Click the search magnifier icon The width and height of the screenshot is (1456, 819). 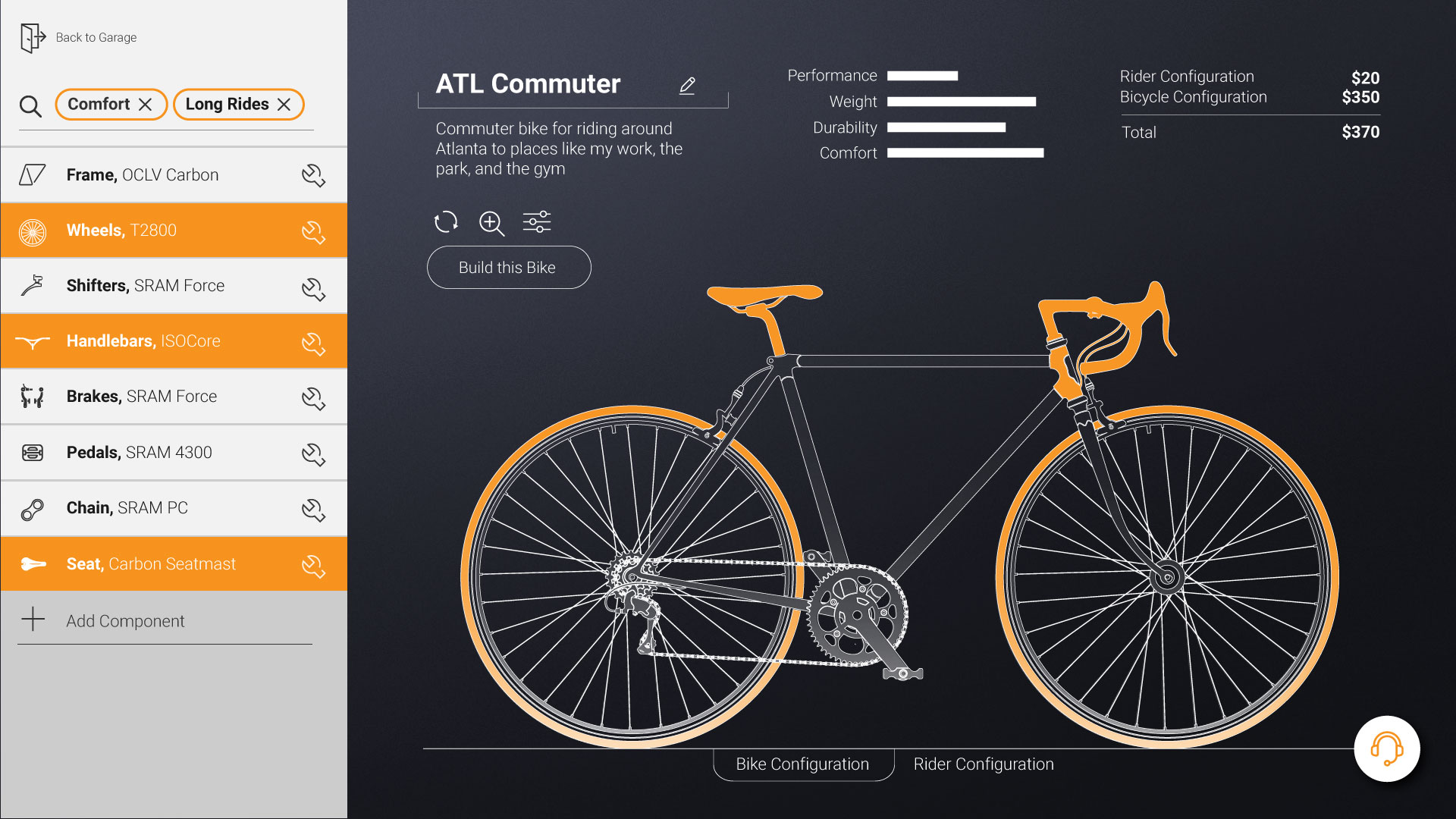tap(30, 106)
